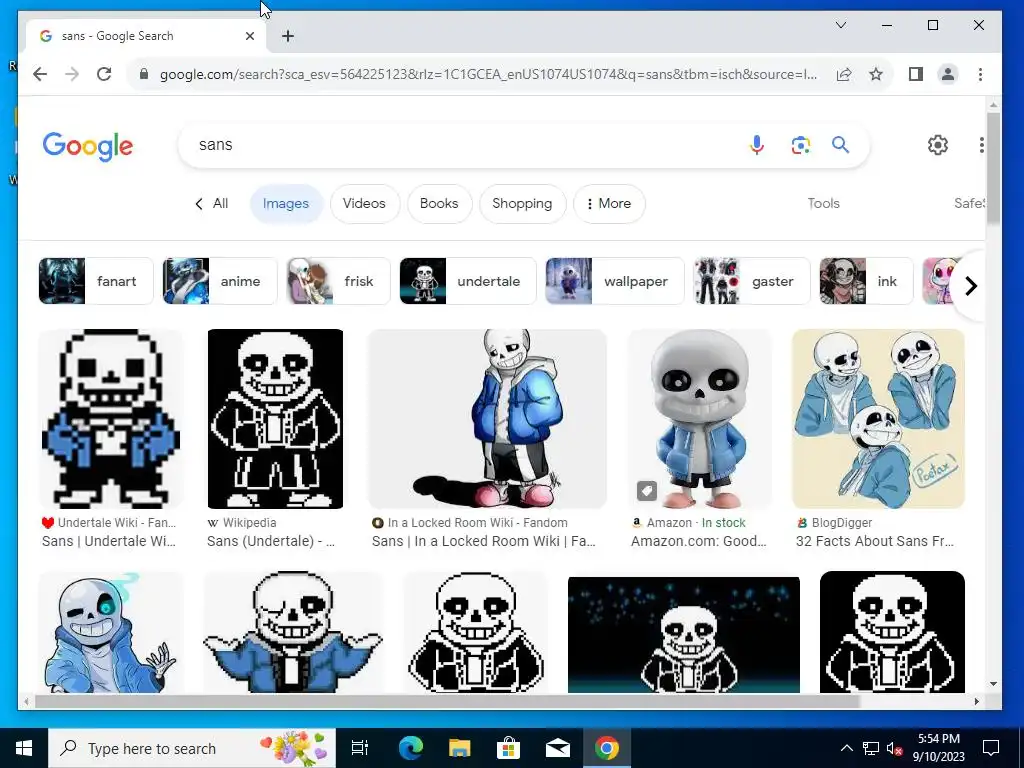The width and height of the screenshot is (1024, 768).
Task: Click 32 Facts About Sans result title
Action: [x=874, y=541]
